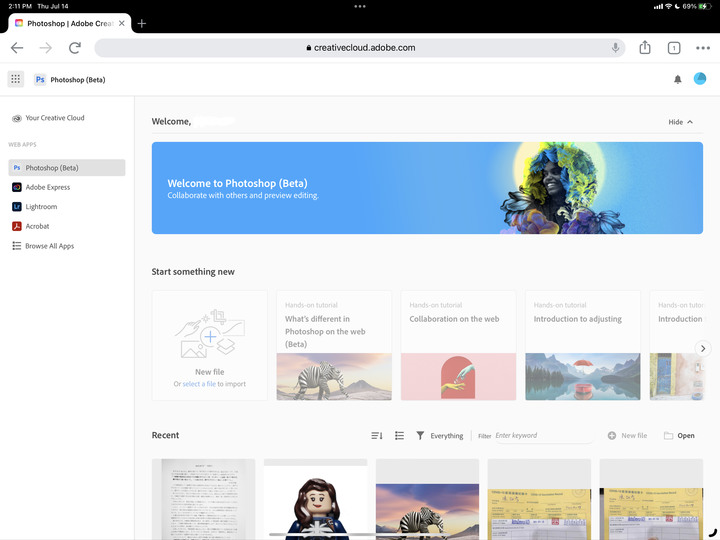Click the filter funnel icon
Viewport: 720px width, 540px height.
click(x=420, y=435)
